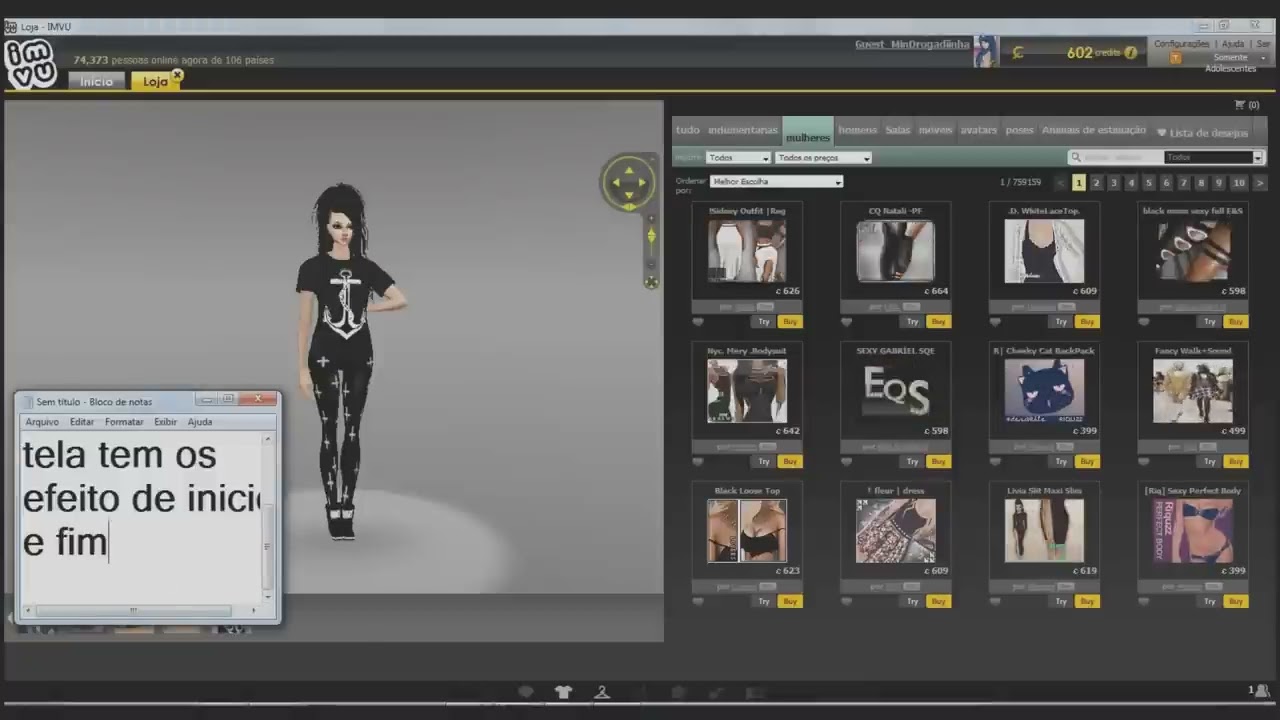This screenshot has width=1280, height=720.
Task: Open the WhiteLaceTop product thumbnail
Action: click(x=1044, y=251)
